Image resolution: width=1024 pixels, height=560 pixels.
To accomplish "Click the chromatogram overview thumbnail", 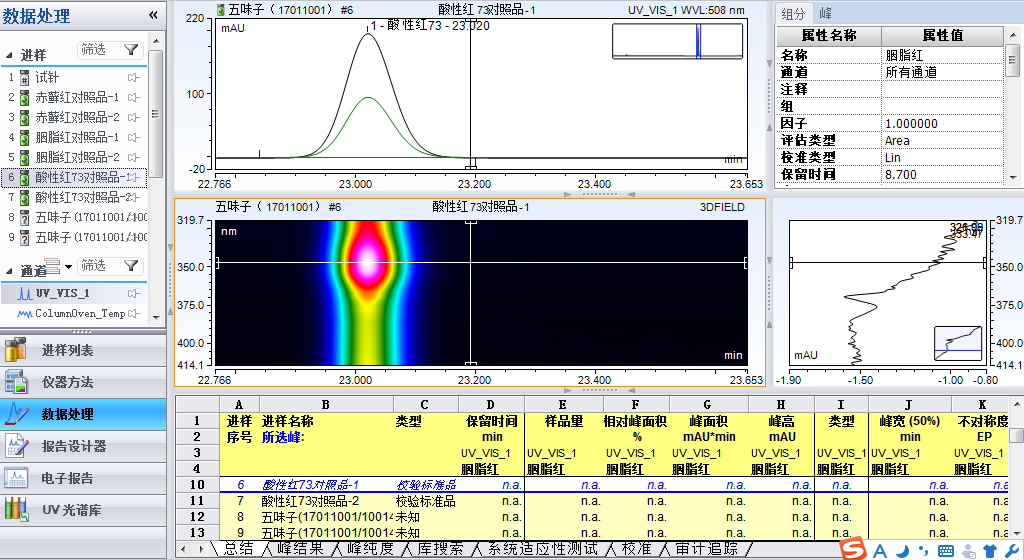I will 677,41.
